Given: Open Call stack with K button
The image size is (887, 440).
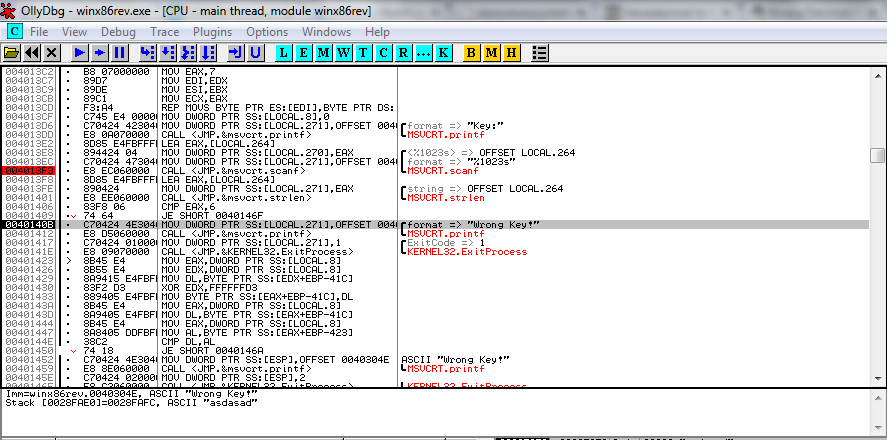Looking at the screenshot, I should coord(443,53).
